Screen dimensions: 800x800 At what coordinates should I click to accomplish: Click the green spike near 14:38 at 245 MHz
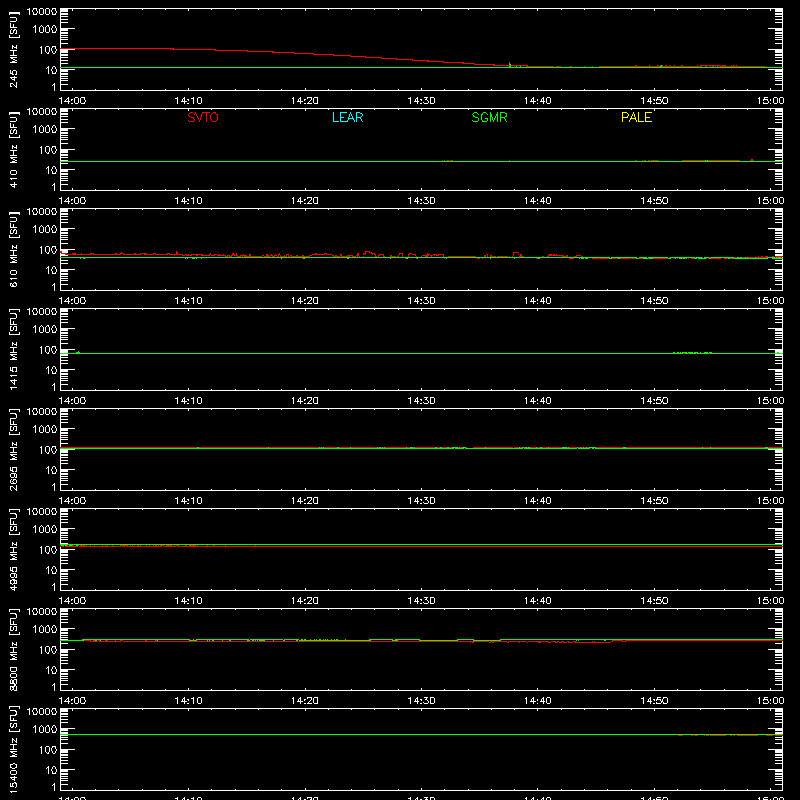(510, 64)
